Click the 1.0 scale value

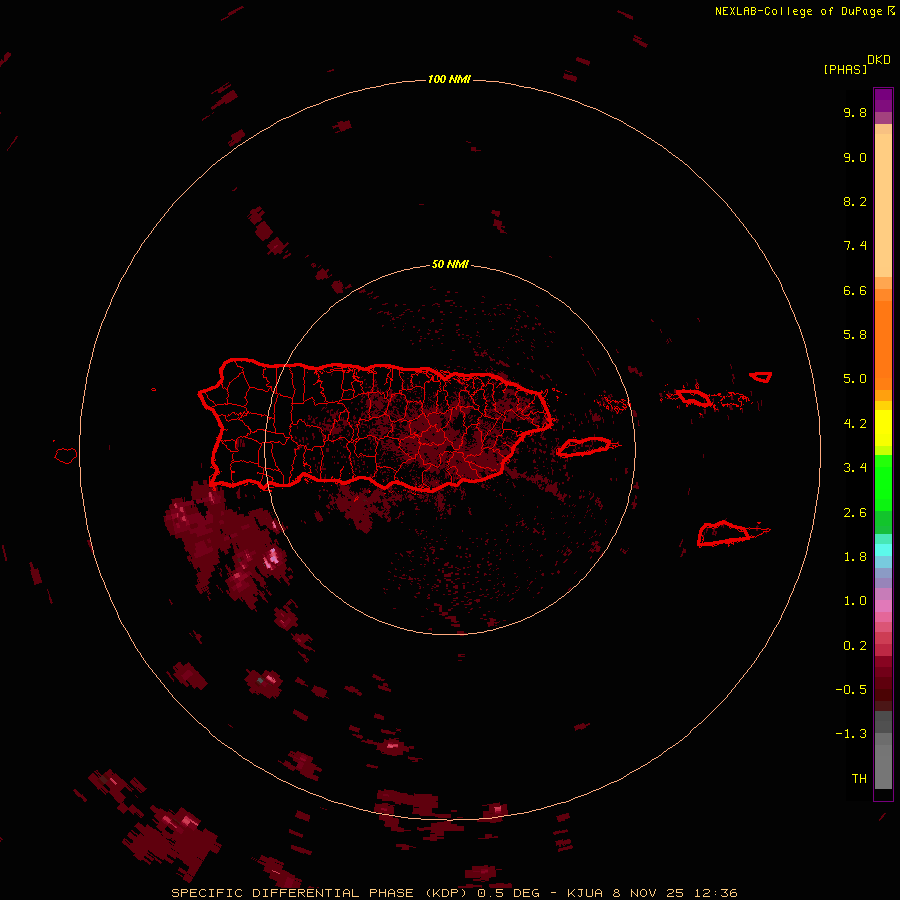855,601
